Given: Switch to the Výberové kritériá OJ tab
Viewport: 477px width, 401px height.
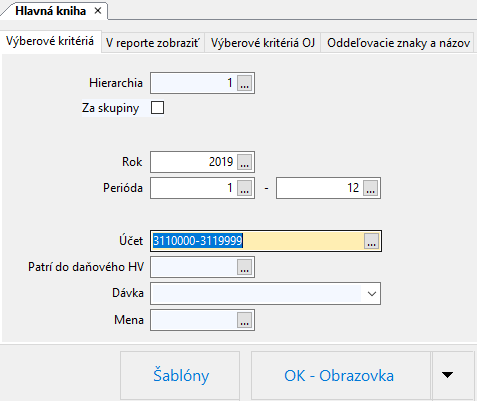Looking at the screenshot, I should tap(263, 43).
